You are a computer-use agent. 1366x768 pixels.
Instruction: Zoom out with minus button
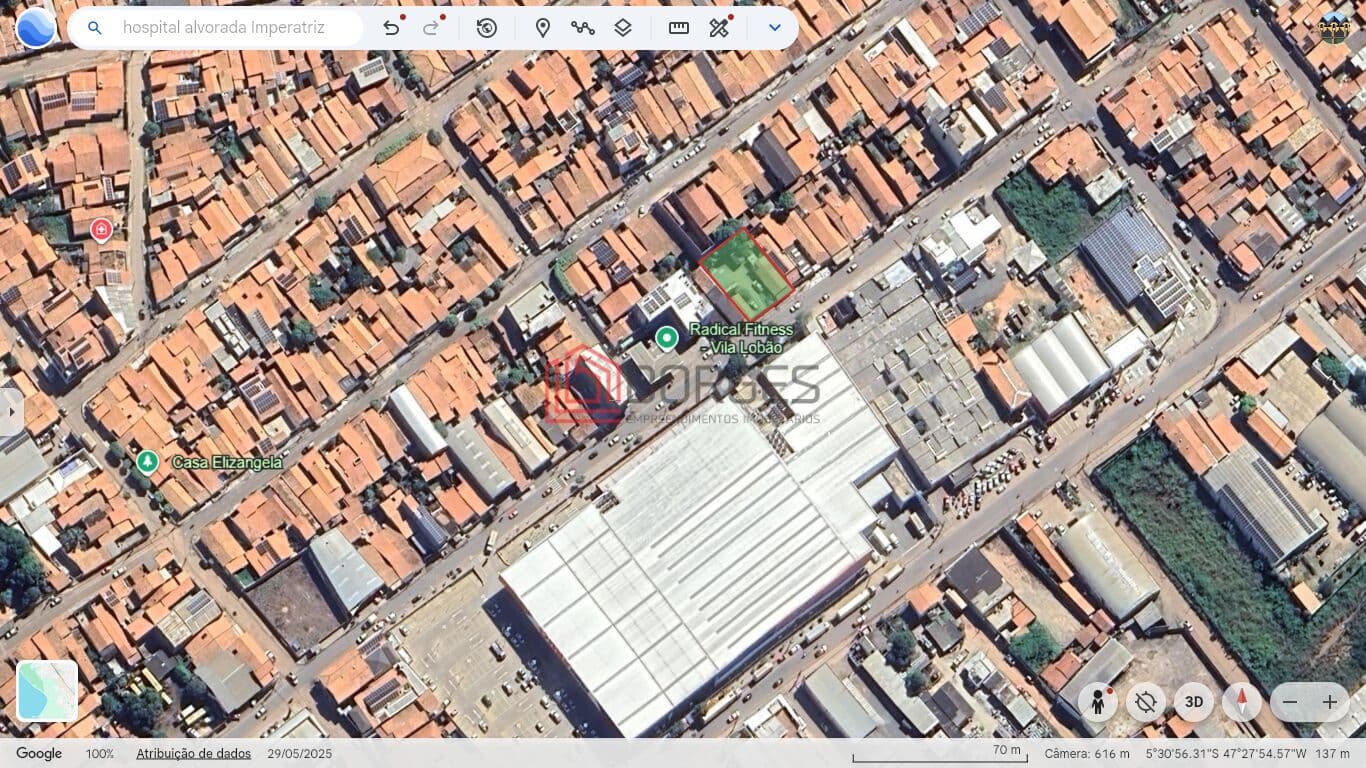pos(1290,702)
